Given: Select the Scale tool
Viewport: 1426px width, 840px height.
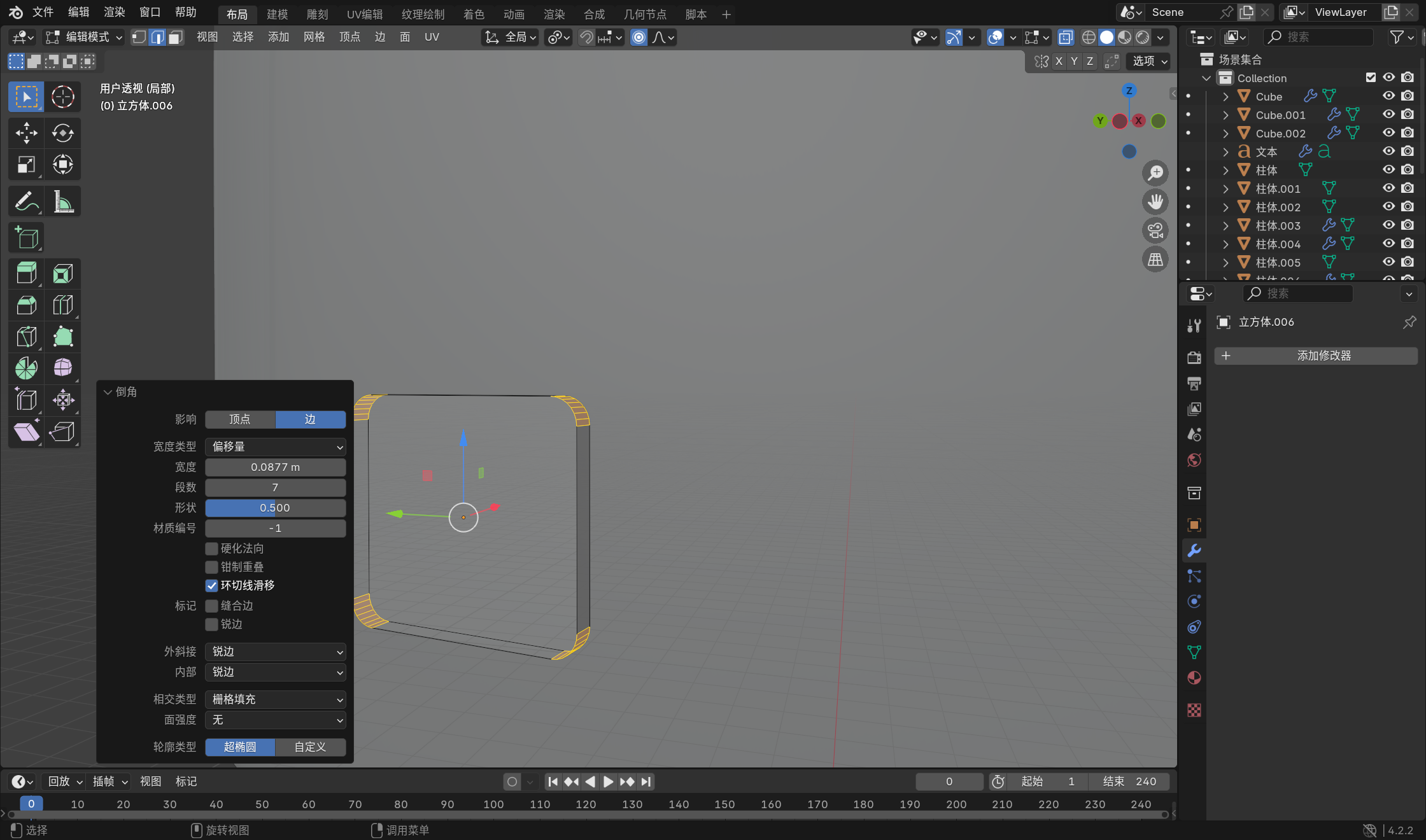Looking at the screenshot, I should click(26, 165).
